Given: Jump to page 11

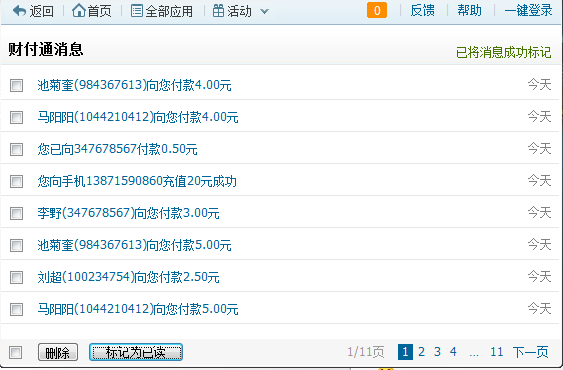Looking at the screenshot, I should pyautogui.click(x=497, y=352).
